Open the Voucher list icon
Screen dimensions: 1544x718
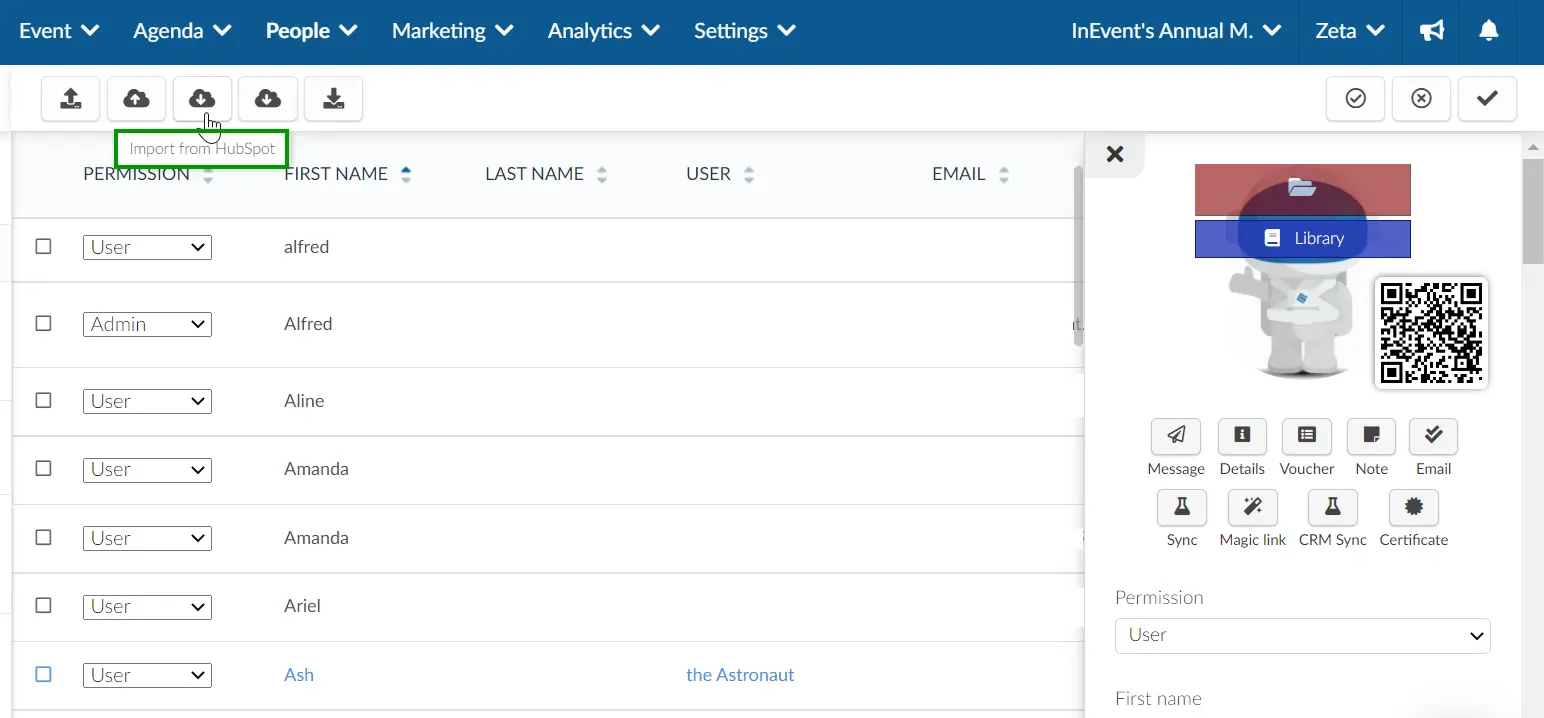point(1307,436)
